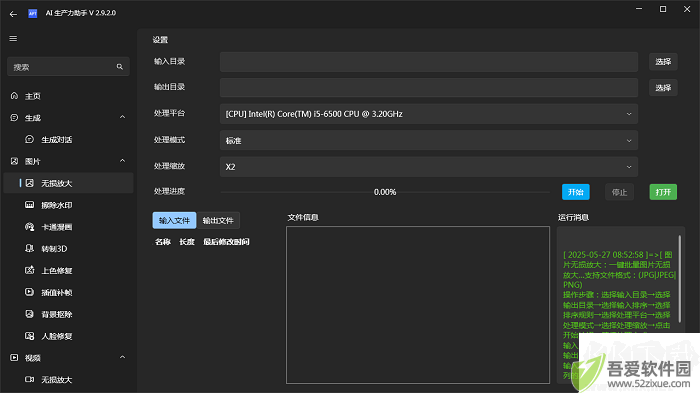Switch to the 输入文件 tab
The width and height of the screenshot is (700, 393).
[174, 220]
